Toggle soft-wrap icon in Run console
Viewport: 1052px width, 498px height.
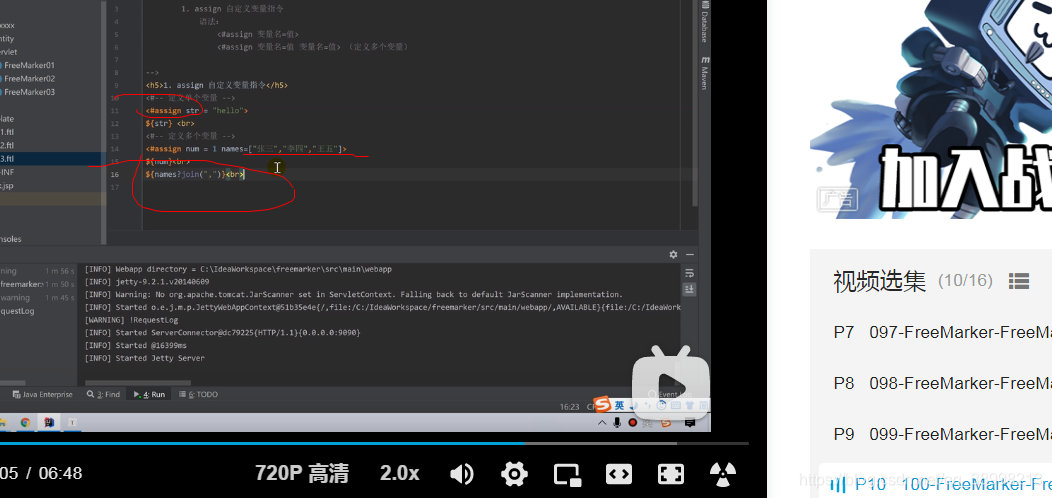click(689, 273)
